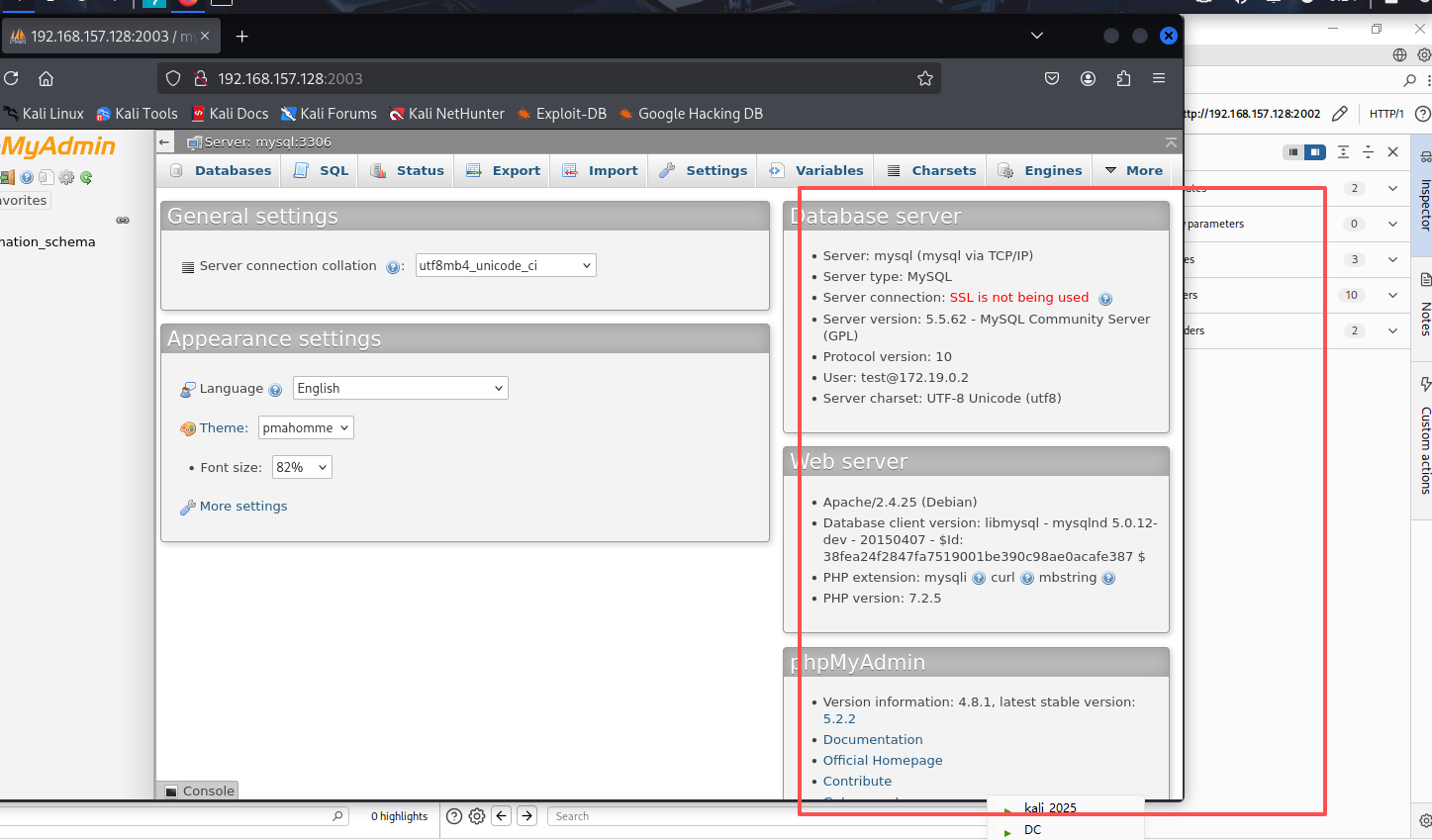Click the phpMyAdmin log out door icon

tap(7, 178)
